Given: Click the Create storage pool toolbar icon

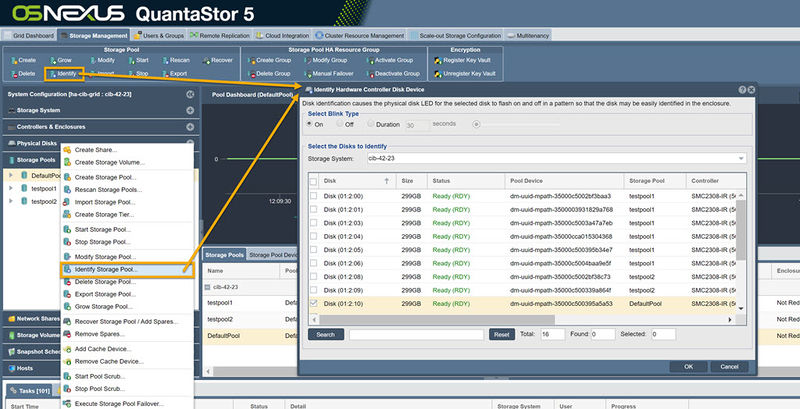Looking at the screenshot, I should click(14, 60).
